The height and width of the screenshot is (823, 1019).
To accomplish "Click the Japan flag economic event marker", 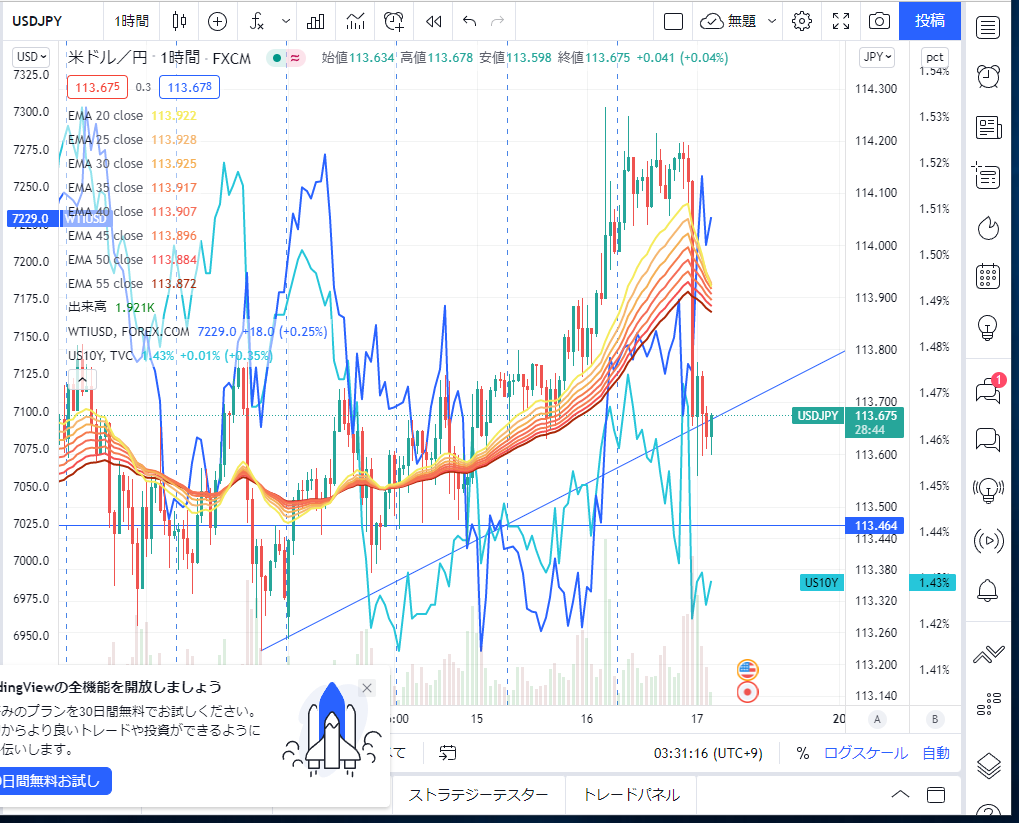I will pos(747,692).
